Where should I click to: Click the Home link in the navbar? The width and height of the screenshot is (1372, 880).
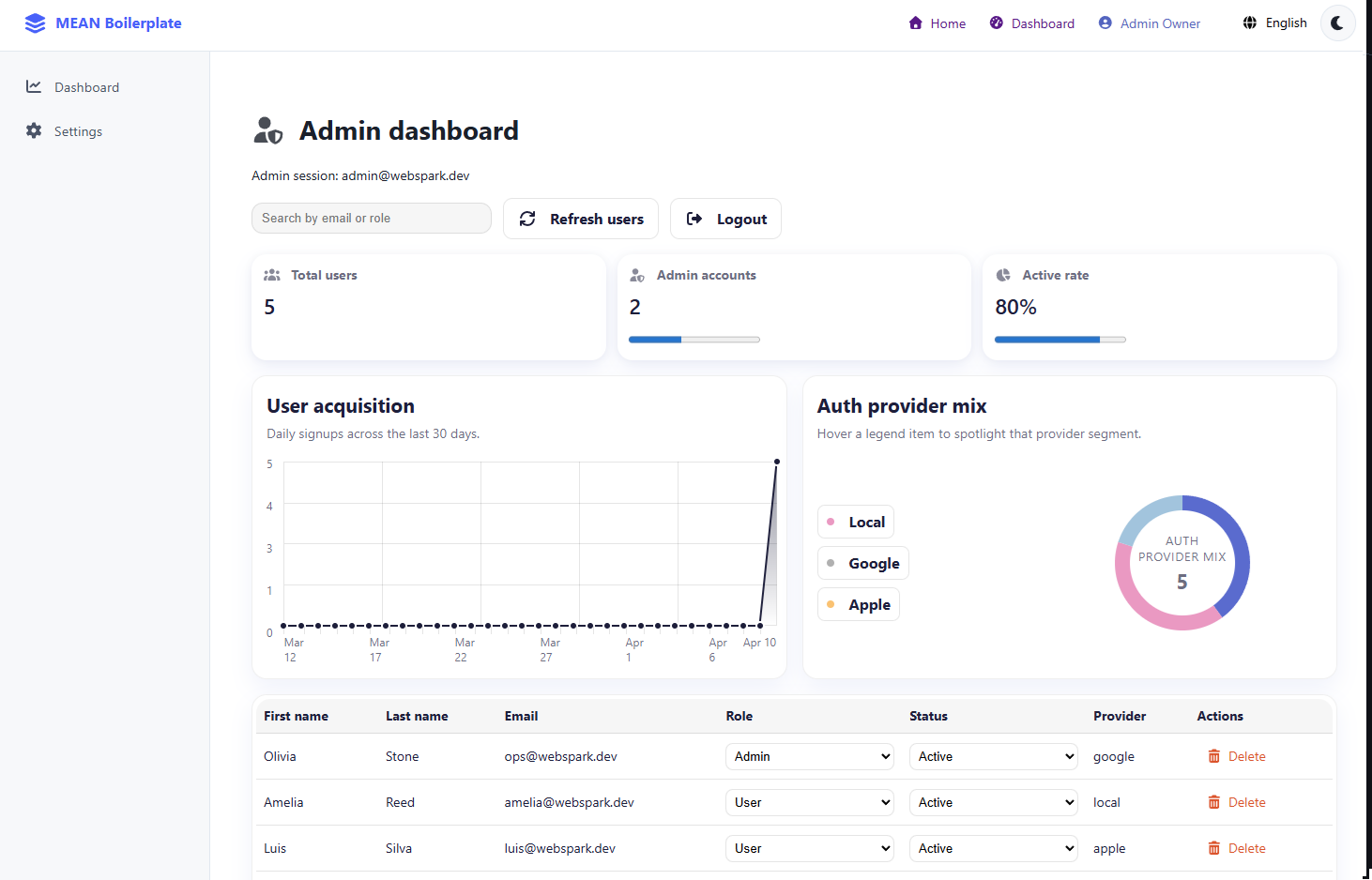click(937, 23)
